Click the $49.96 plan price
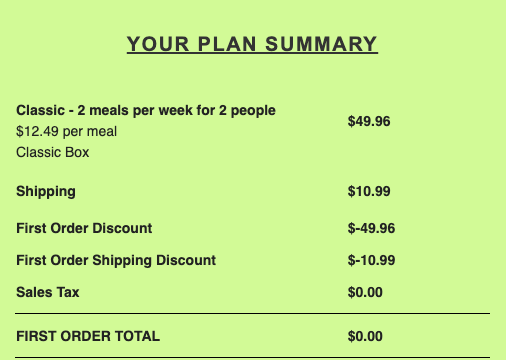Viewport: 506px width, 360px height. tap(369, 121)
